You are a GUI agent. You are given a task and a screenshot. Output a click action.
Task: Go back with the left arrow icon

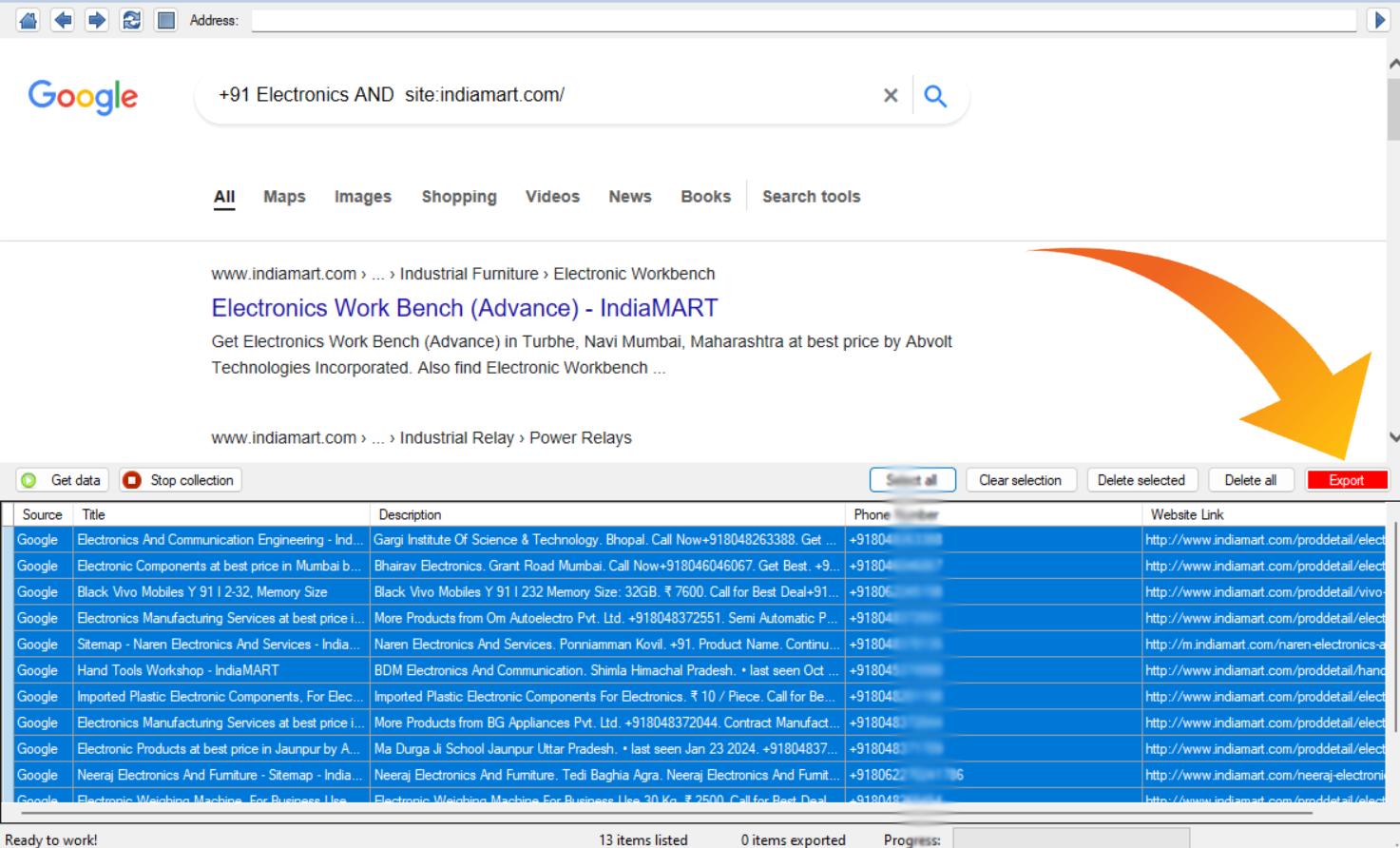pos(63,20)
